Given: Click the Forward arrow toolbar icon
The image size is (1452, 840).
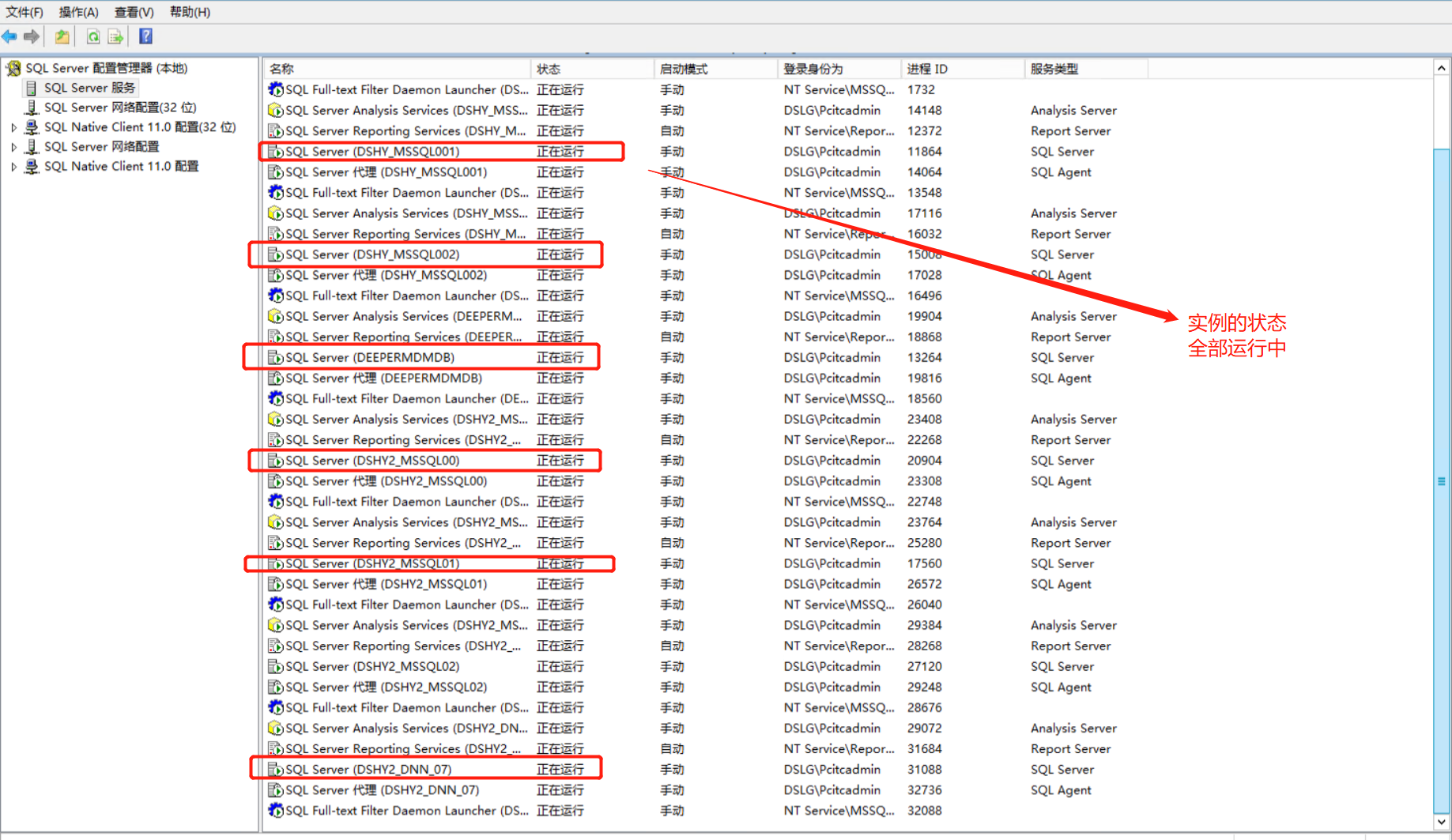Looking at the screenshot, I should [32, 36].
